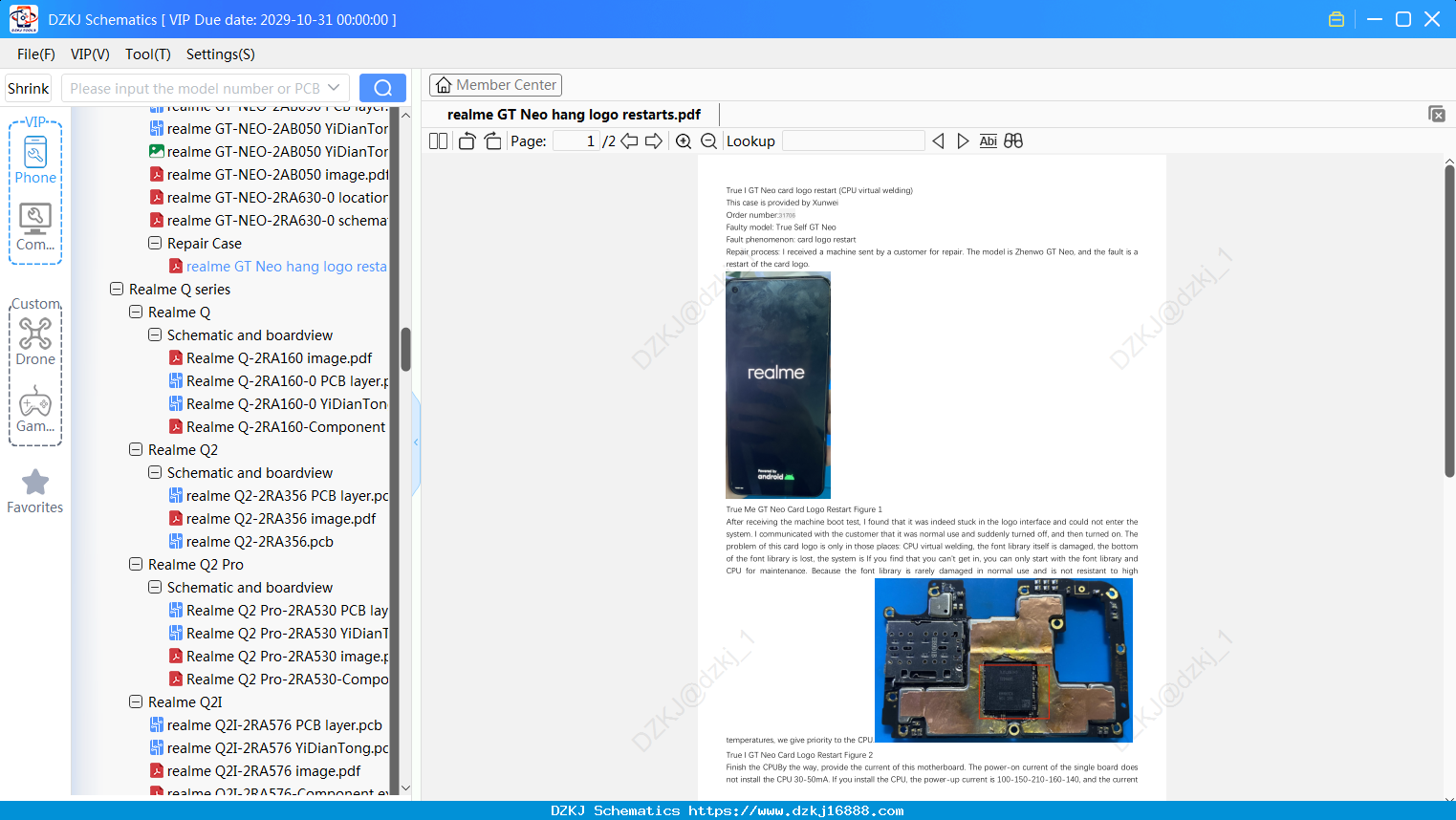1456x820 pixels.
Task: Click the blue search button
Action: point(382,88)
